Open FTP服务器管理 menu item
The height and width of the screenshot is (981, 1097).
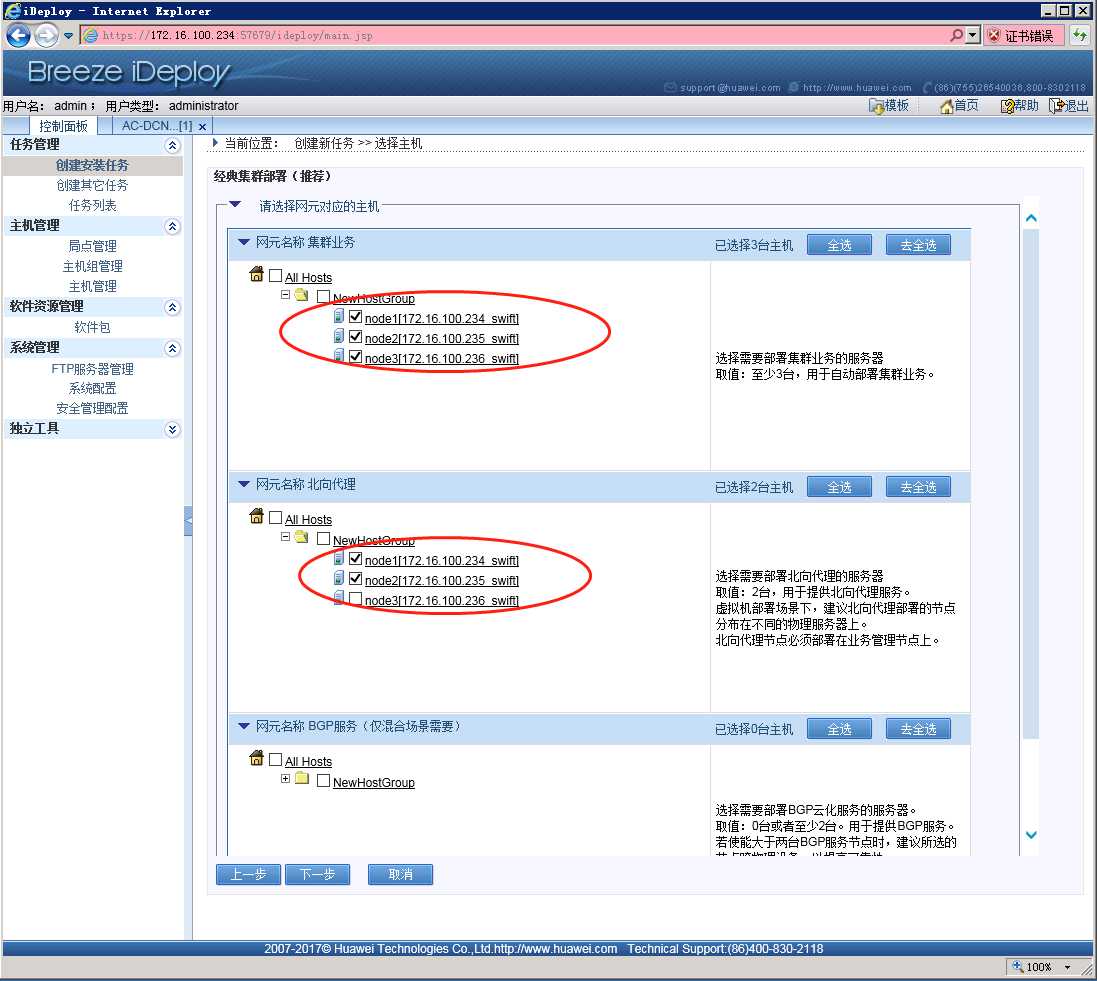[x=92, y=369]
